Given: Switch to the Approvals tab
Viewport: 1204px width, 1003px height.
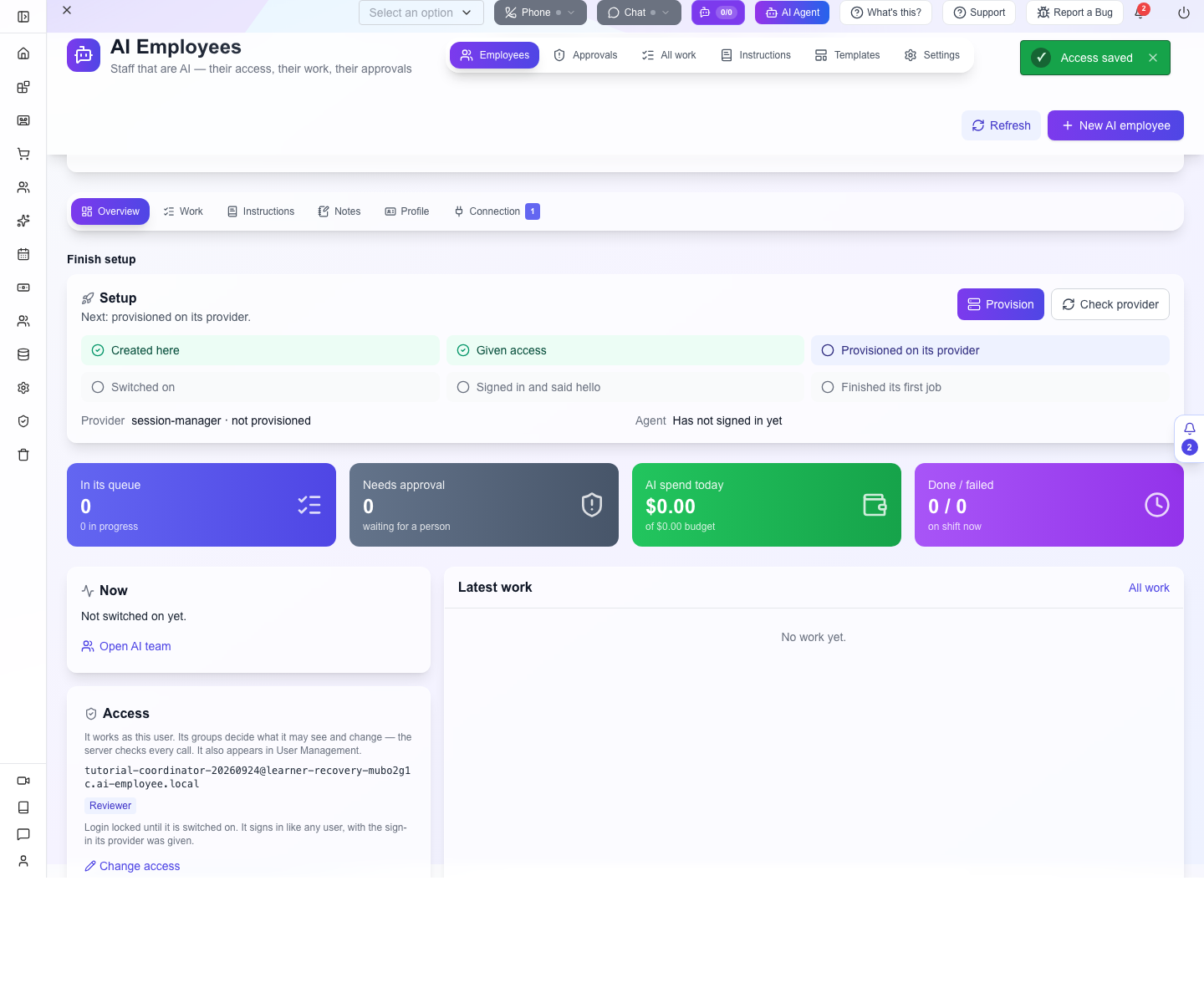Looking at the screenshot, I should click(585, 55).
